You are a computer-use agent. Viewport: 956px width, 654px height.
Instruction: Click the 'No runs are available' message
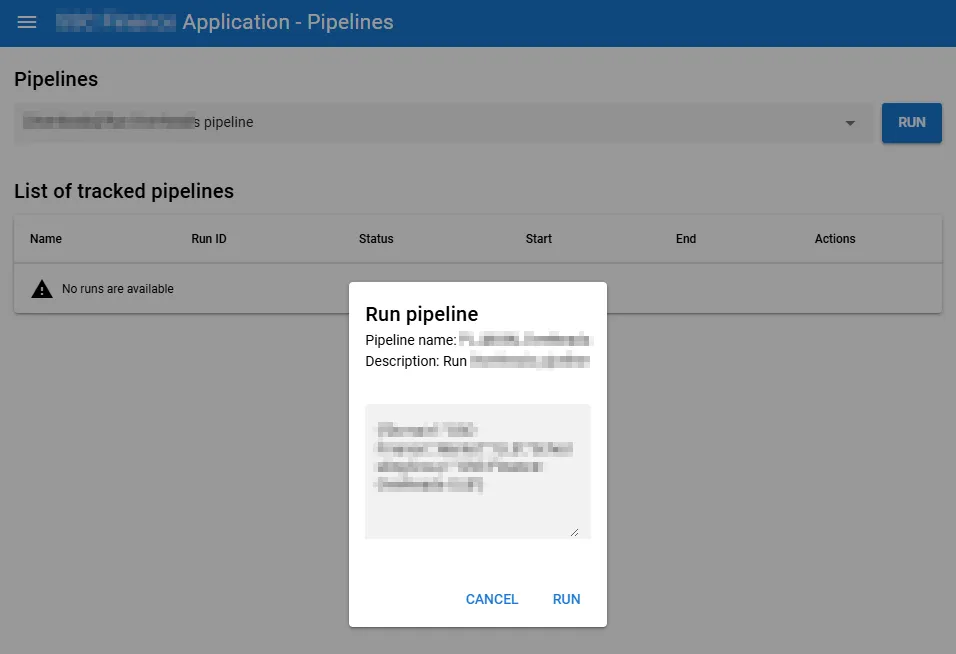pos(118,289)
